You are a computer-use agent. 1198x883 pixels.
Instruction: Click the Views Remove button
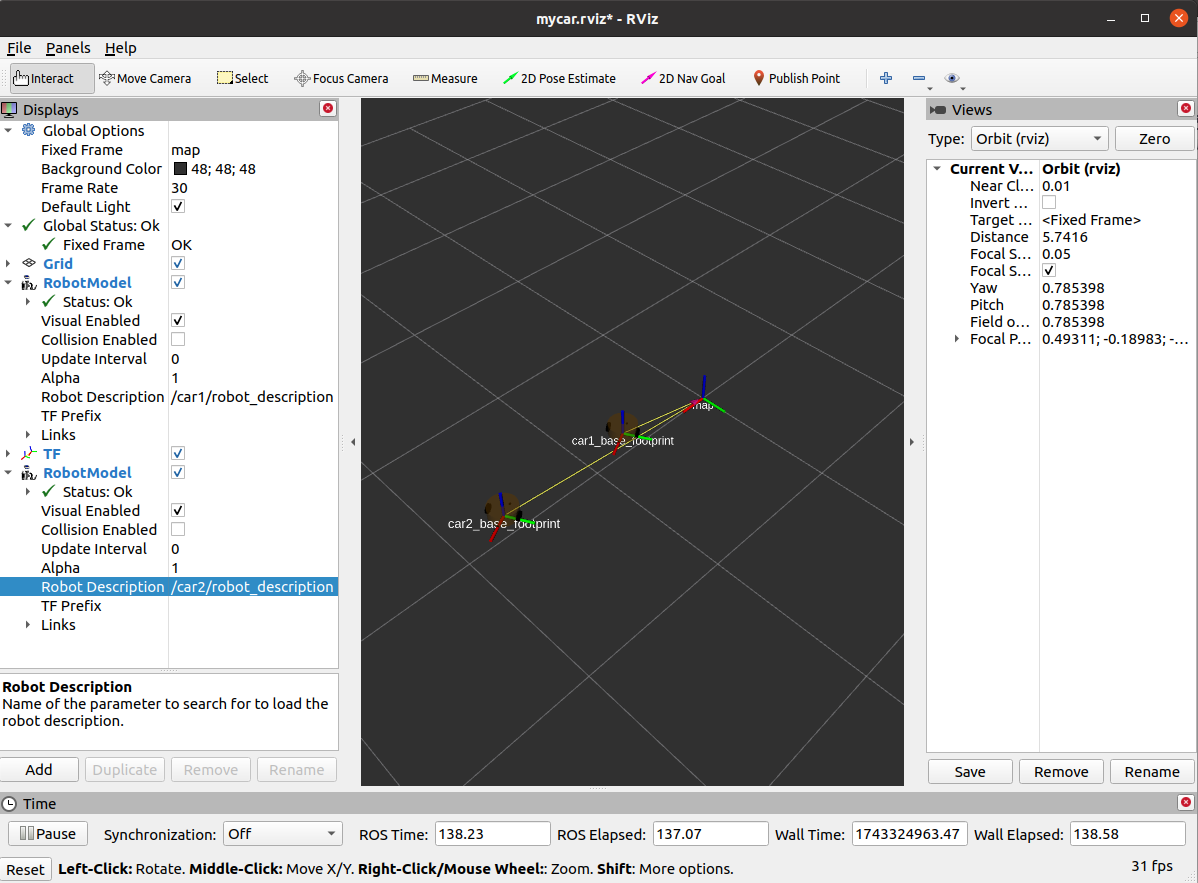(x=1060, y=771)
